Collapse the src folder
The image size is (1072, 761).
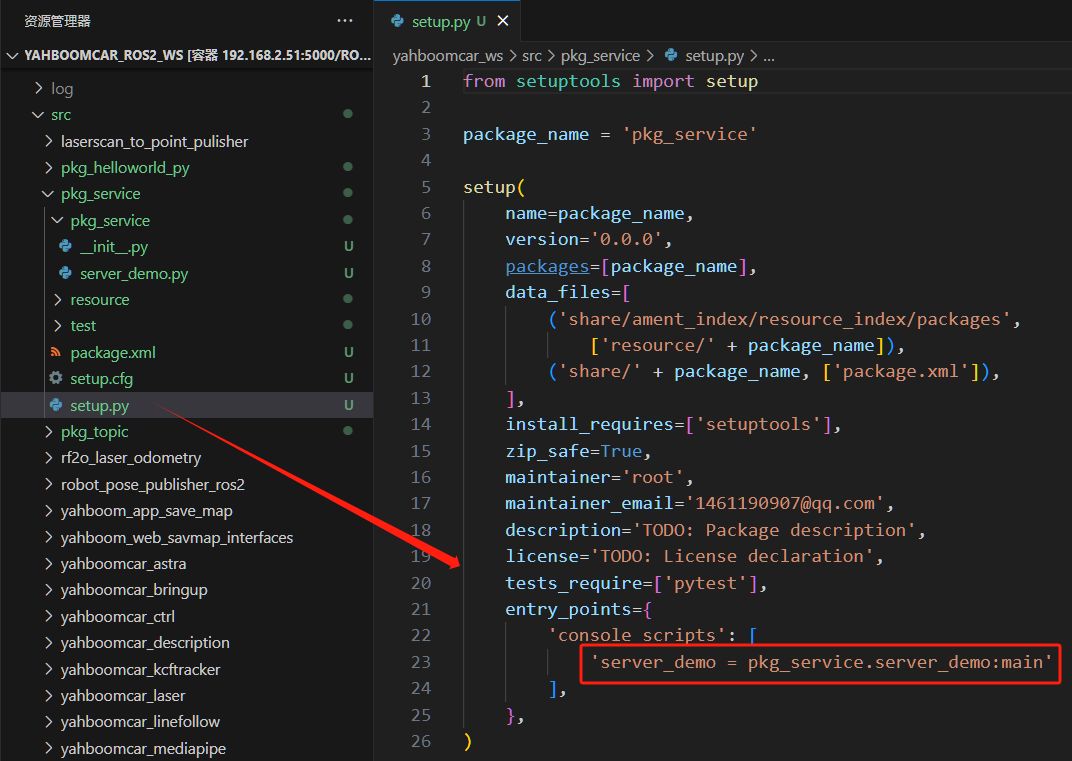coord(39,115)
